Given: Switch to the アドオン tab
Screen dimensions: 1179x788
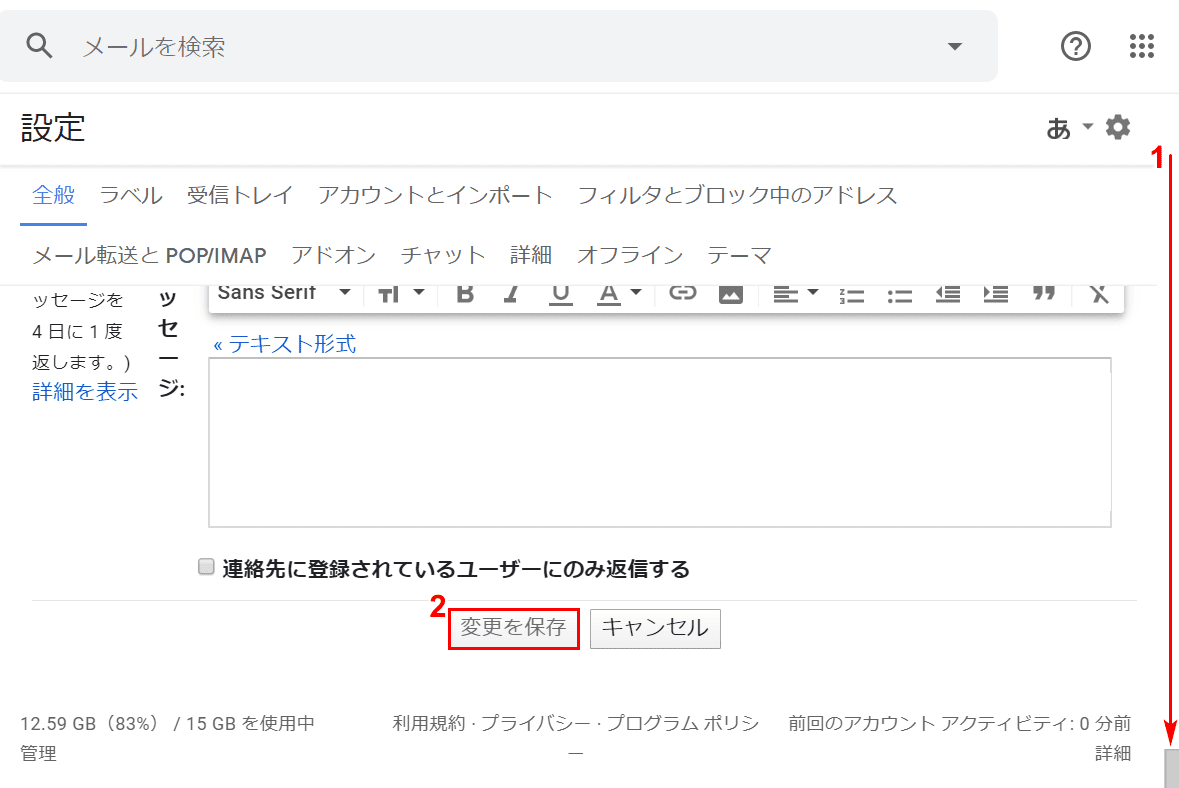Looking at the screenshot, I should pyautogui.click(x=334, y=256).
